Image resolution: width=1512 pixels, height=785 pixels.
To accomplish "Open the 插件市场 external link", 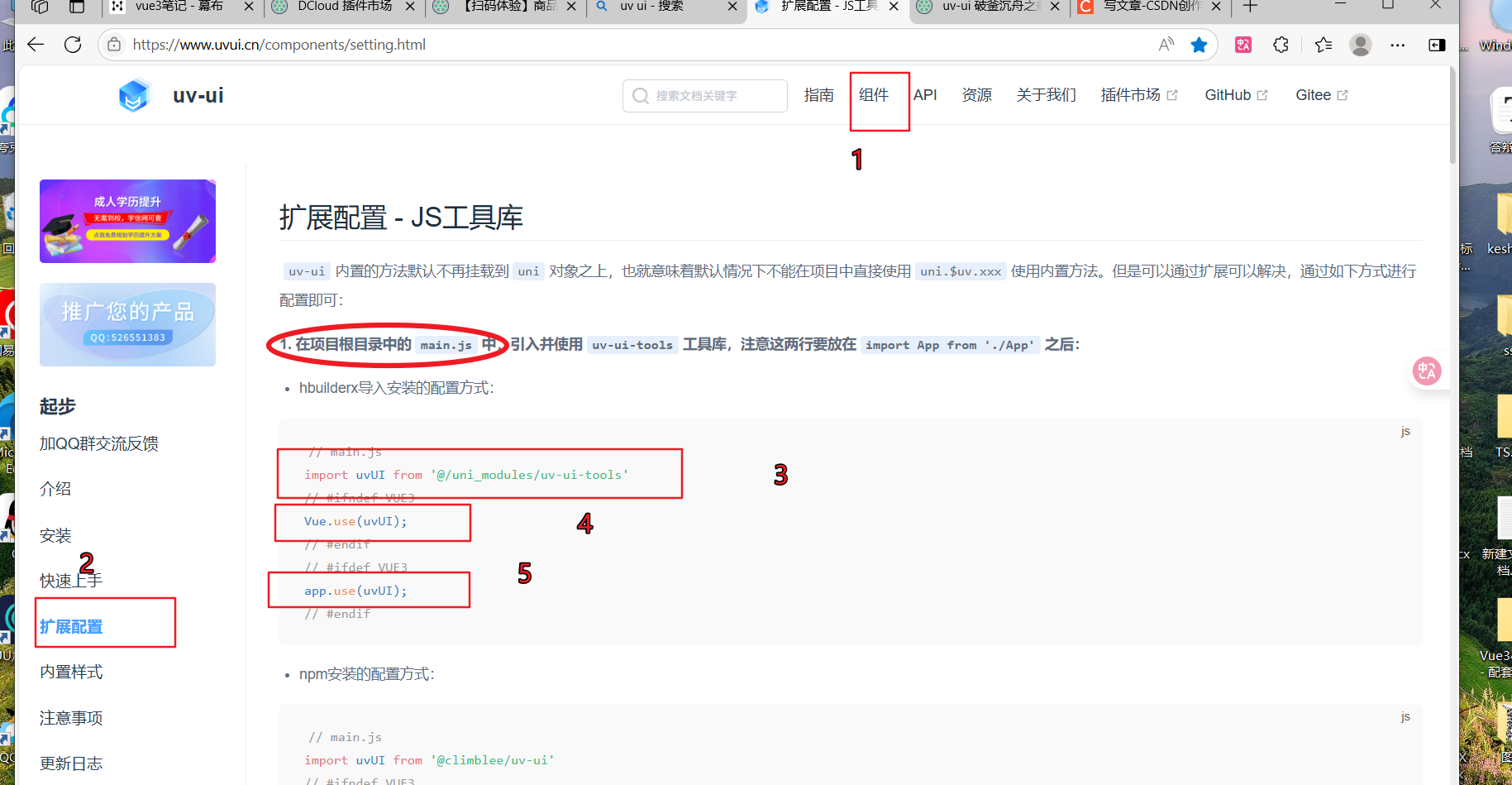I will point(1138,95).
